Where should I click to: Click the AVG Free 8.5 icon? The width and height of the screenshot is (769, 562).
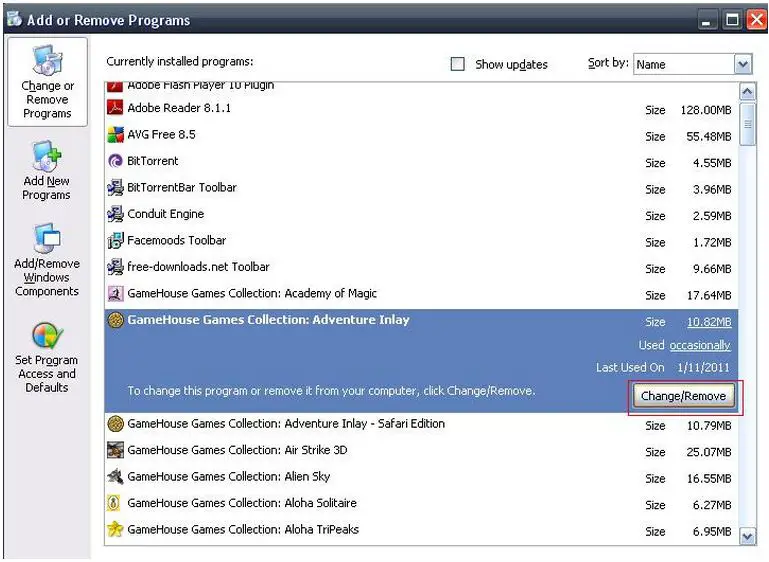[115, 134]
